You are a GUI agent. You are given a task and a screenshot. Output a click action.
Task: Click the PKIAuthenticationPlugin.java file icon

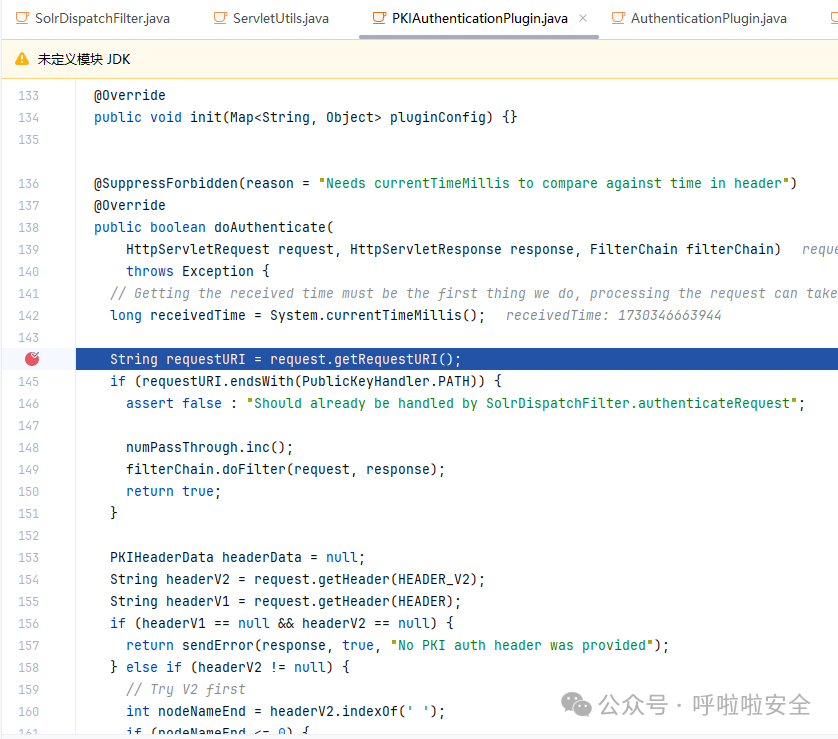coord(379,18)
